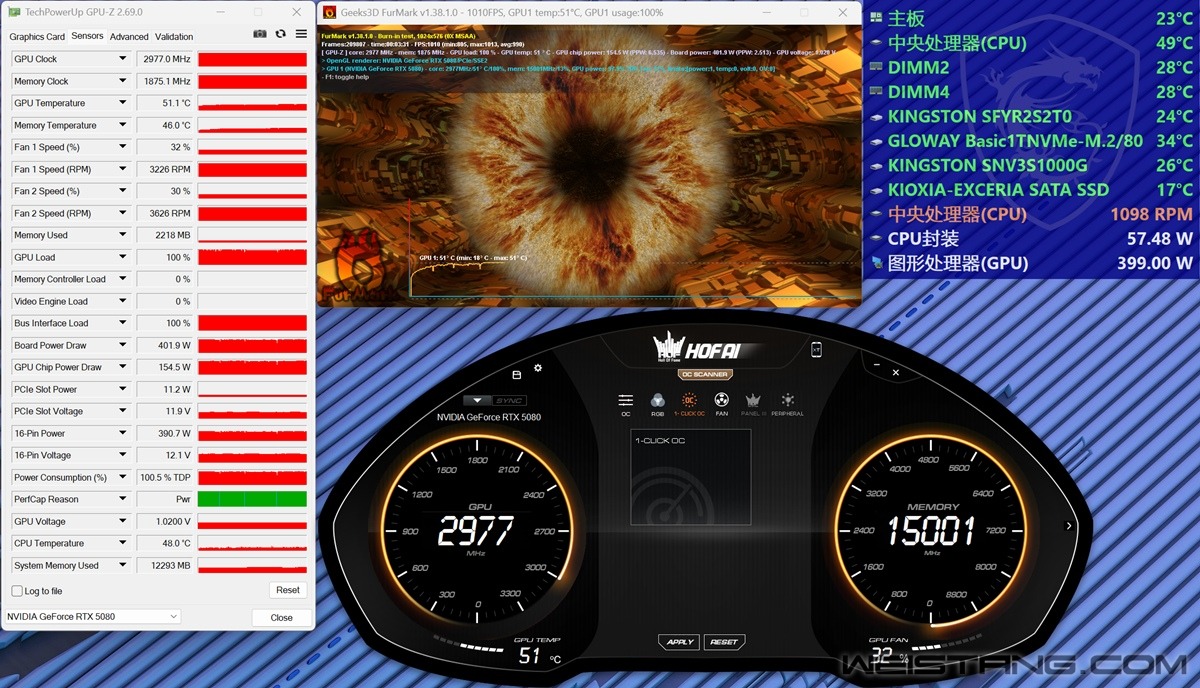
Task: Click the Memory Used 2218 MB value
Action: 164,235
